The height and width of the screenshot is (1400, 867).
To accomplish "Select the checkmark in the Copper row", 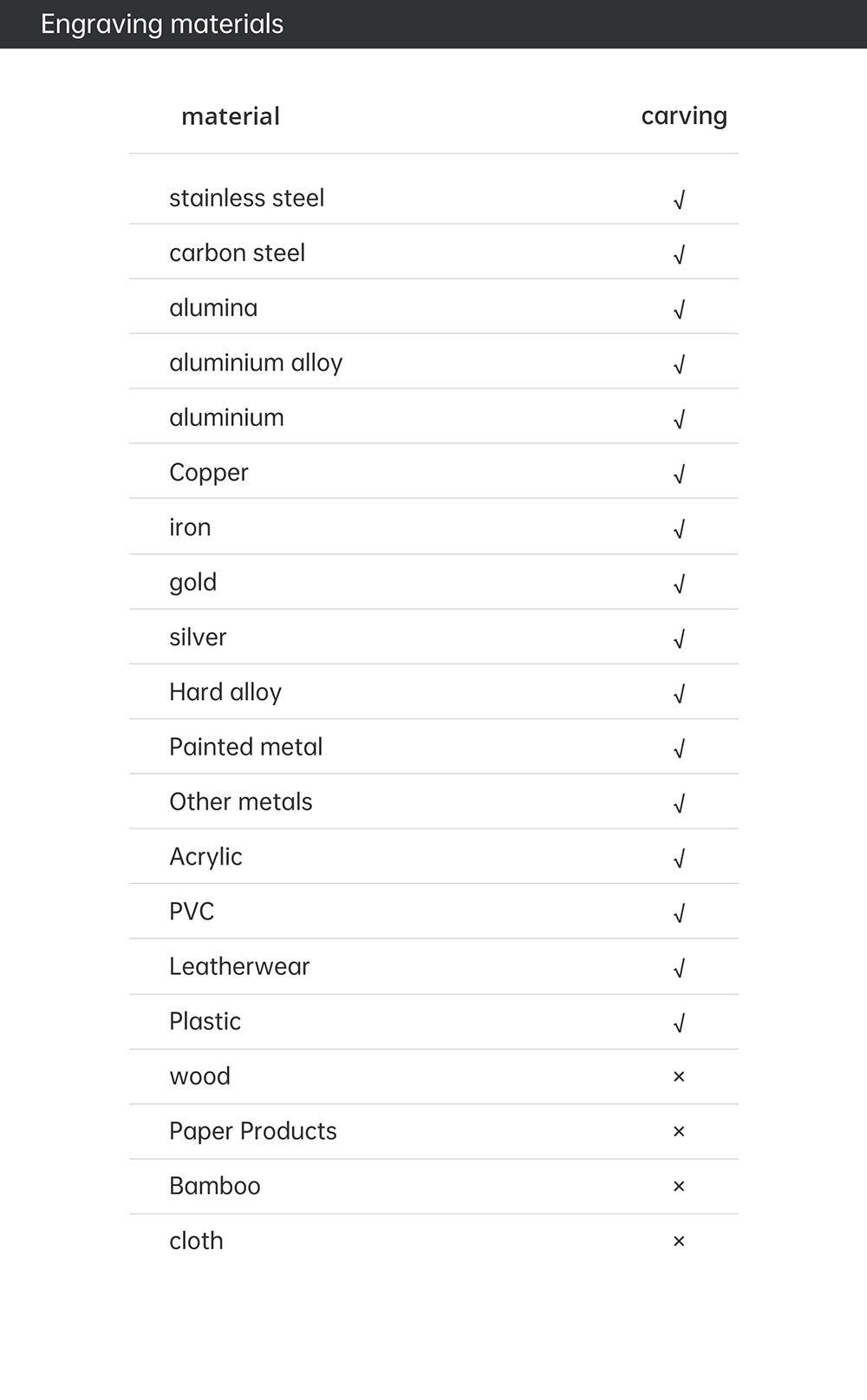I will point(679,474).
